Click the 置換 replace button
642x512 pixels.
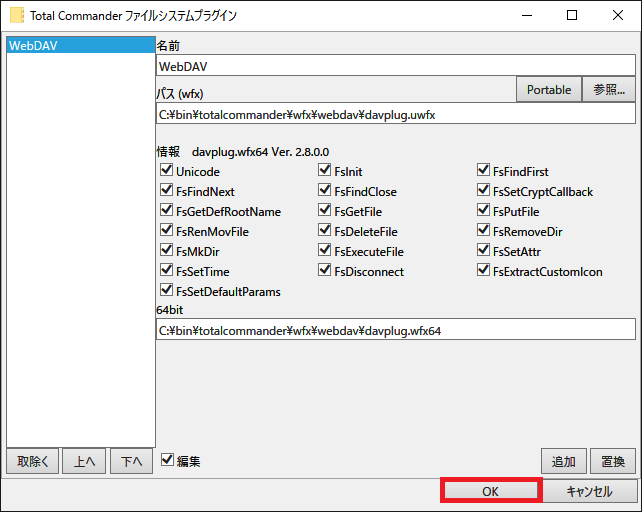coord(613,461)
